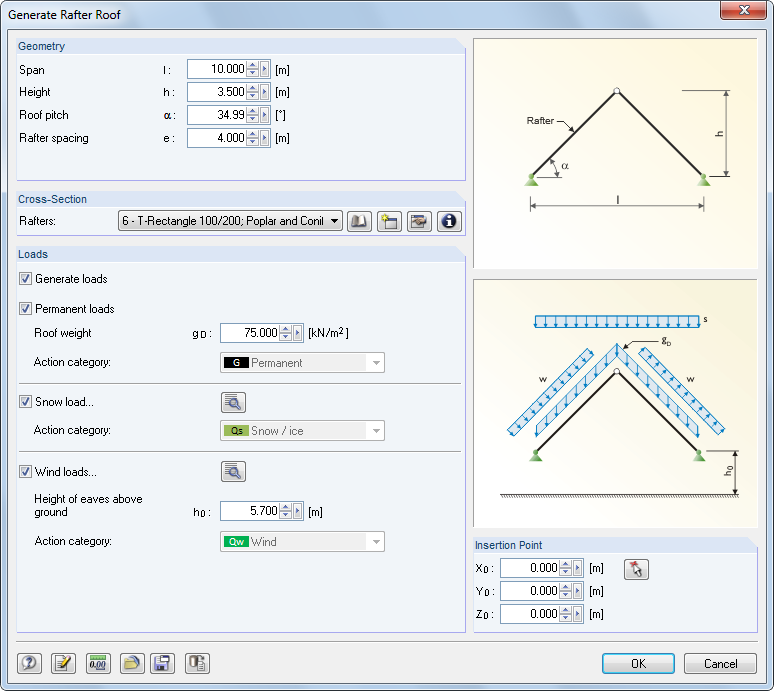Adjust the X0 spinner arrows
This screenshot has width=774, height=691.
[x=566, y=568]
